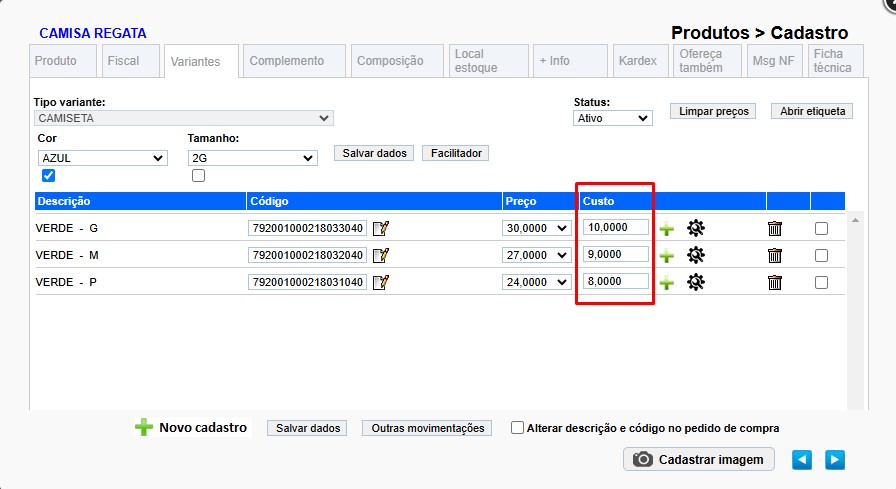Check the Tamanho checkbox
Viewport: 896px width, 489px height.
[x=198, y=175]
